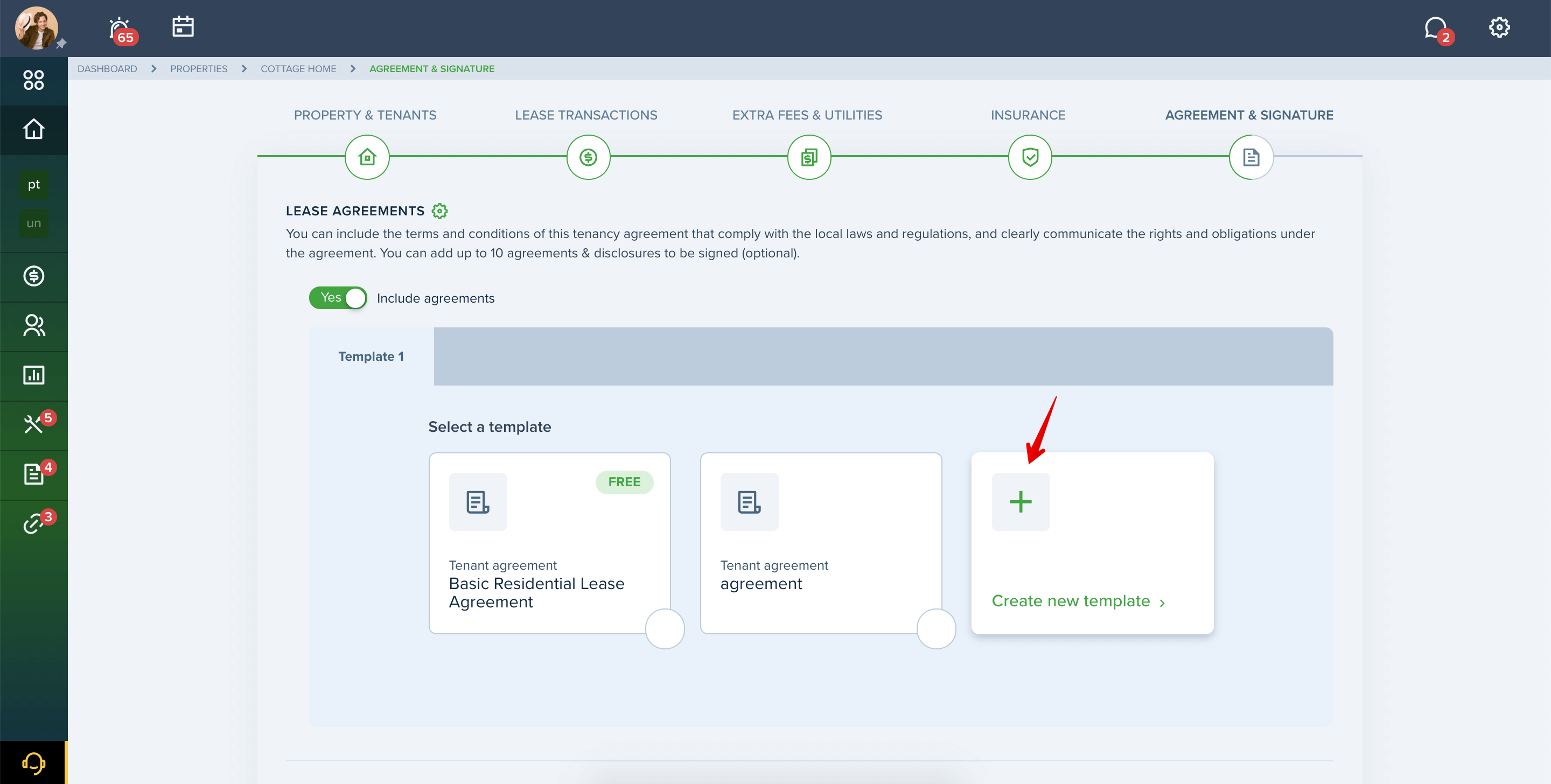Open the dashboard grid icon in sidebar
Screen dimensions: 1551x784
coord(34,80)
